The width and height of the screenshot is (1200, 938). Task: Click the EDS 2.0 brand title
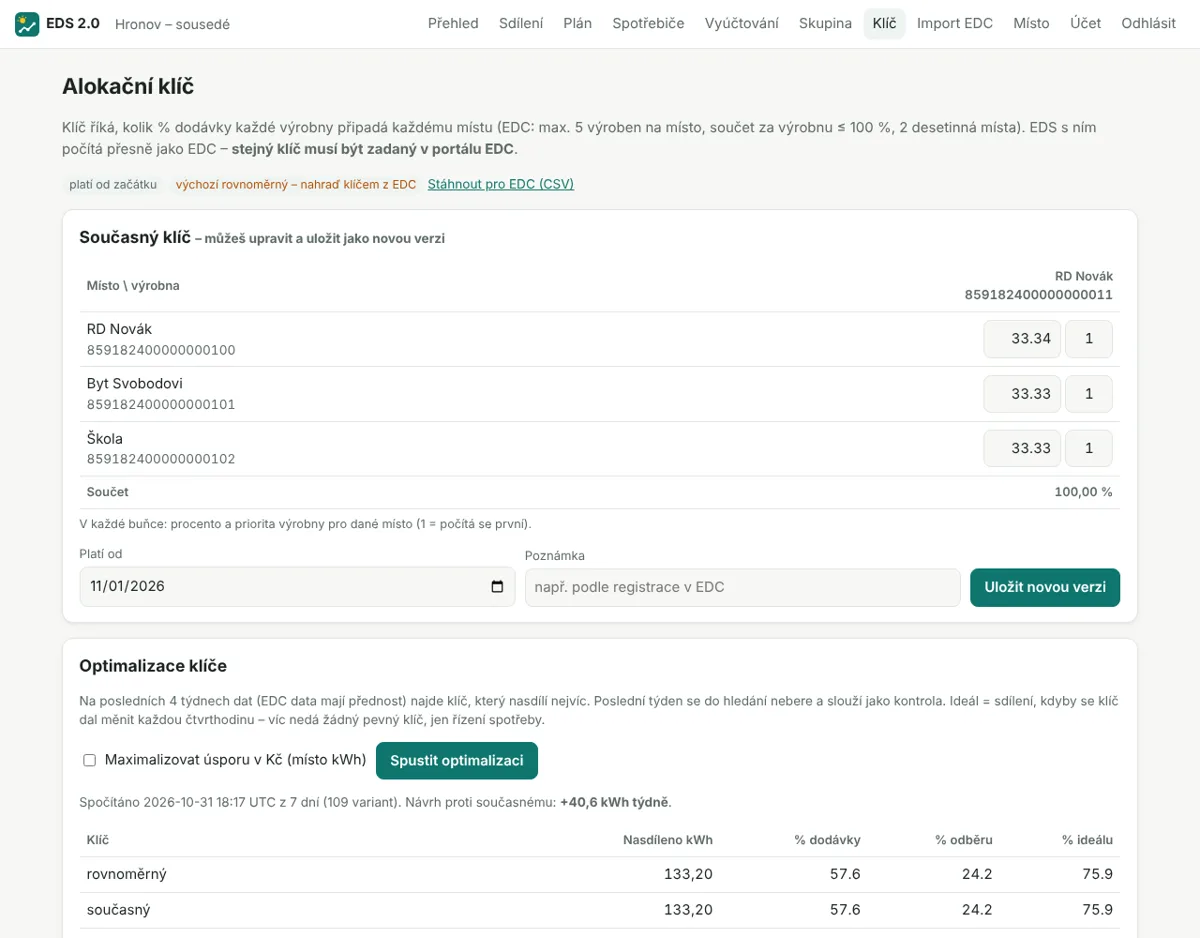[x=73, y=24]
